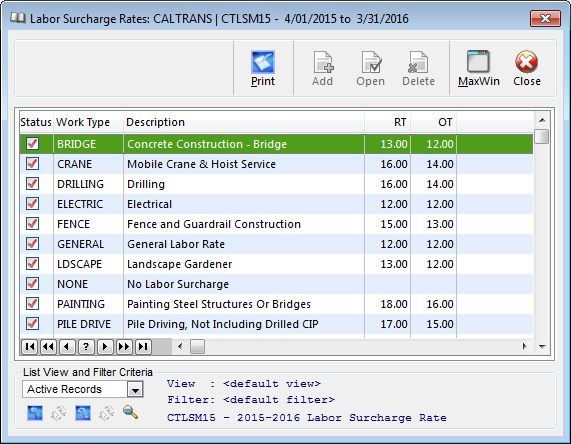
Task: Click the horizontal scrollbar right arrow
Action: coord(524,346)
